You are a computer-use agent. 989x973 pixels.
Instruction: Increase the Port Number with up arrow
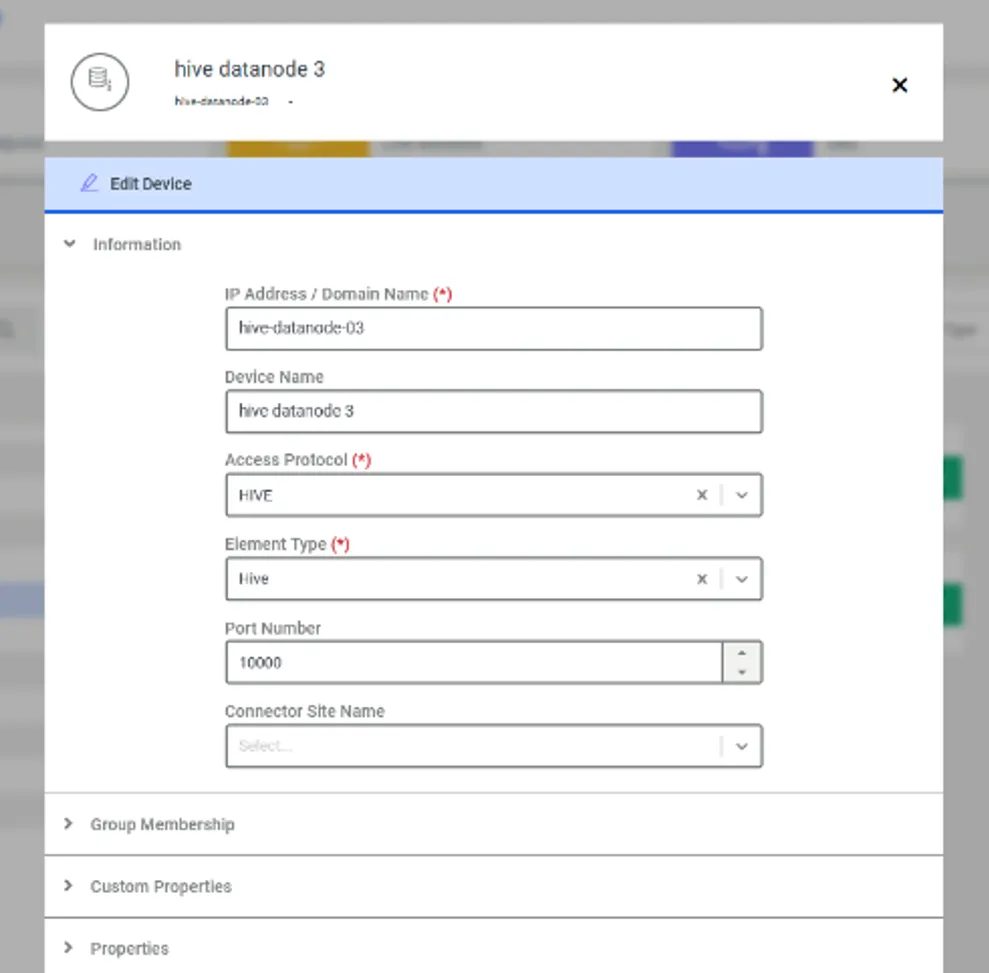coord(742,653)
